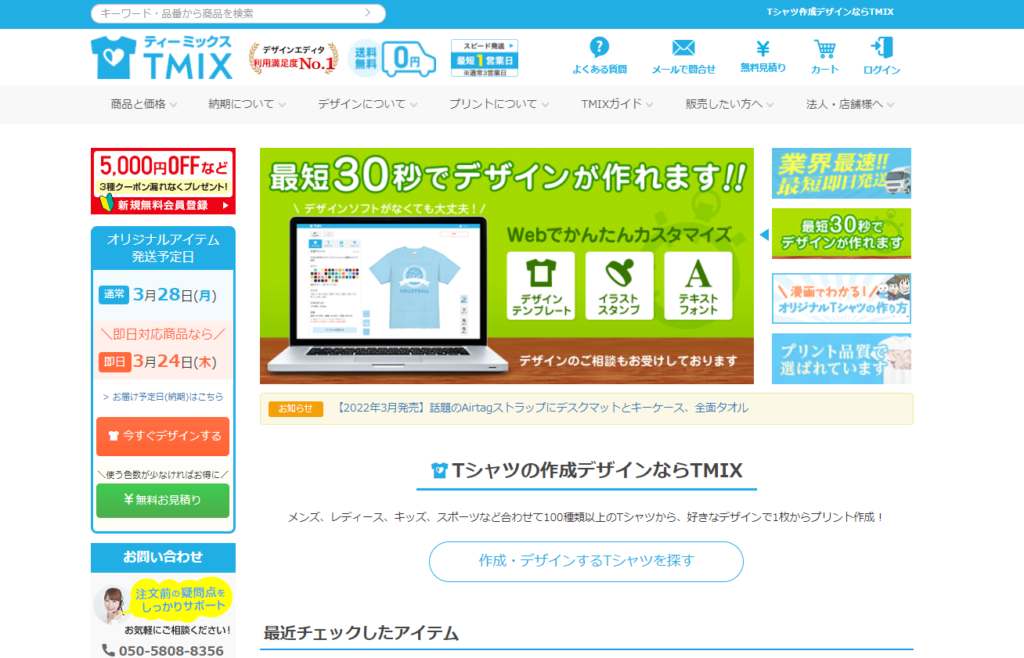Click the 最近チェックしたアイテム heading
Viewport: 1024px width, 658px height.
point(360,633)
